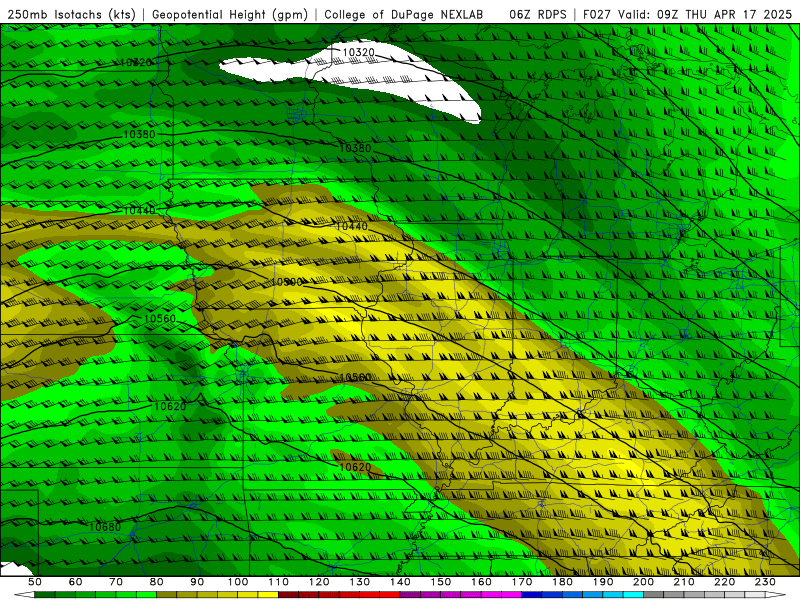Click the 230 value on the color scale
The height and width of the screenshot is (600, 800).
click(765, 582)
